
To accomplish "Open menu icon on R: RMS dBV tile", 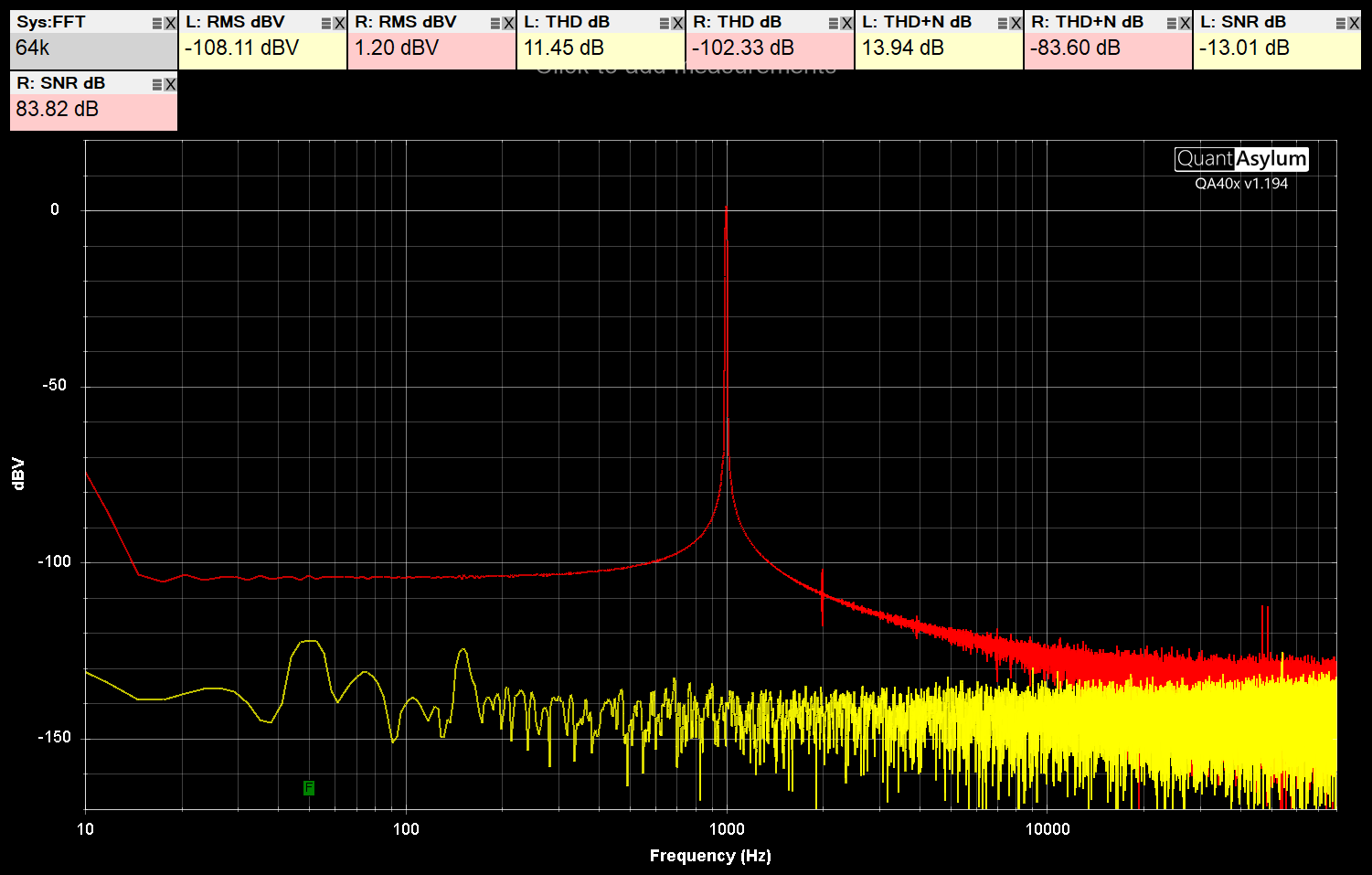I will click(x=495, y=23).
